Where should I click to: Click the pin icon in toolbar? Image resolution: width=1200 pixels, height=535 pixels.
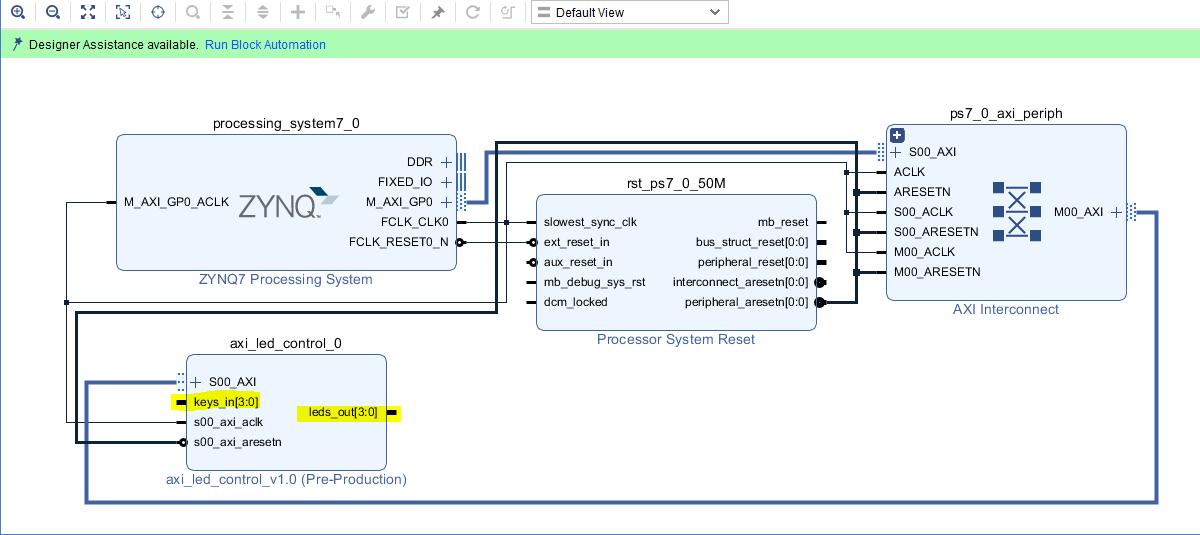[437, 12]
